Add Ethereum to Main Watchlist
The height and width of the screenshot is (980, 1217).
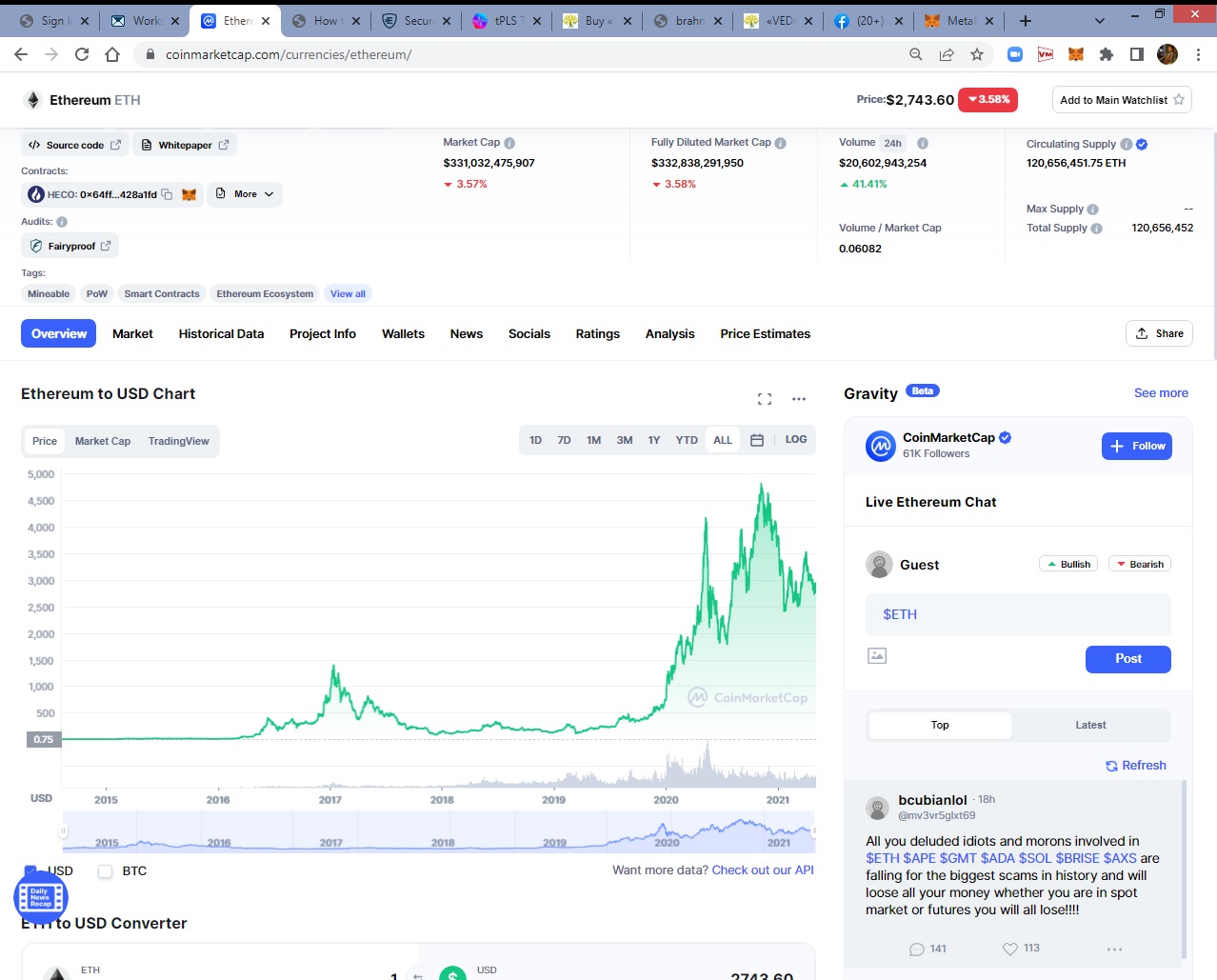pyautogui.click(x=1122, y=100)
